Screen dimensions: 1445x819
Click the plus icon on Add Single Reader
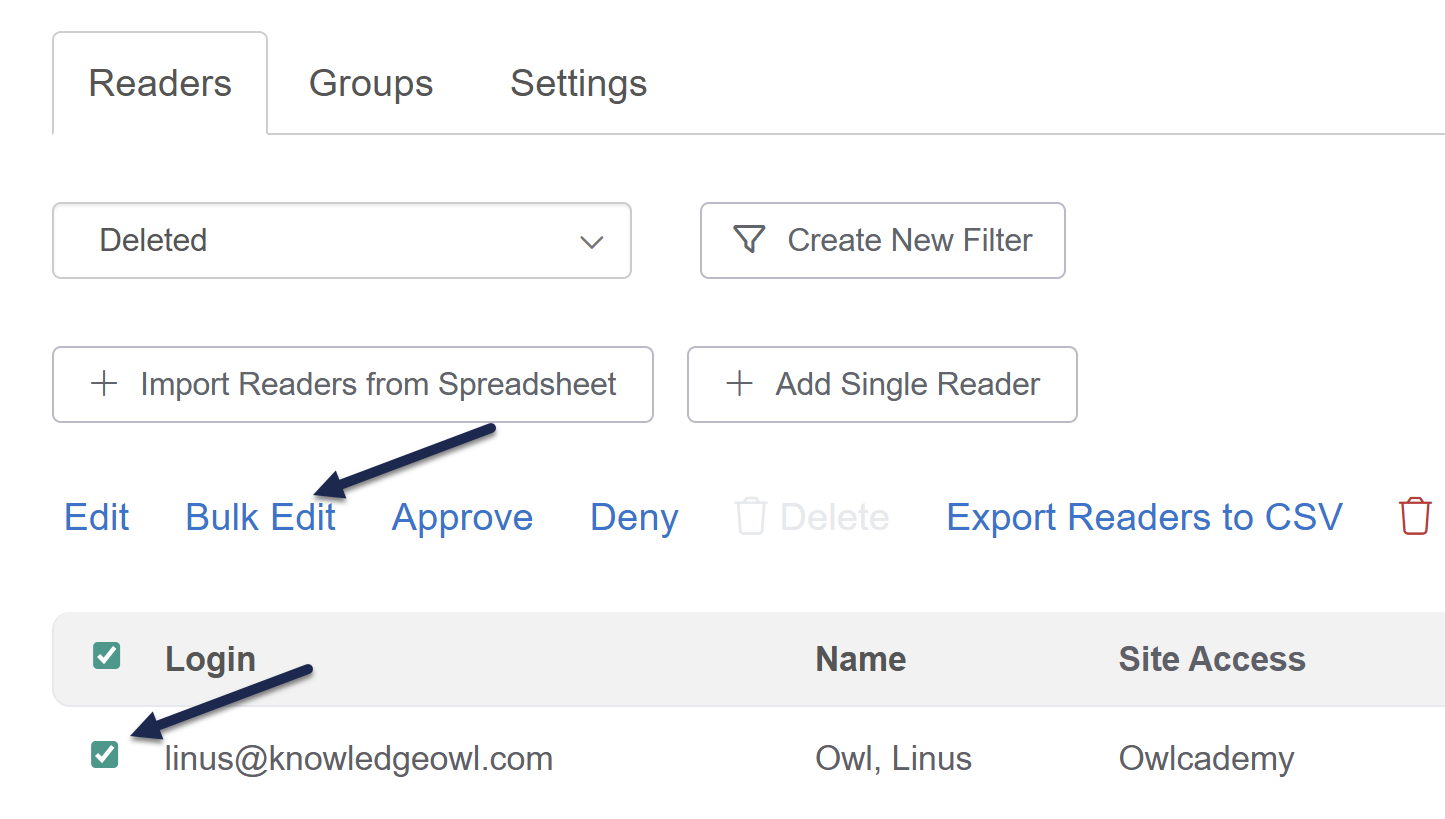[x=739, y=384]
